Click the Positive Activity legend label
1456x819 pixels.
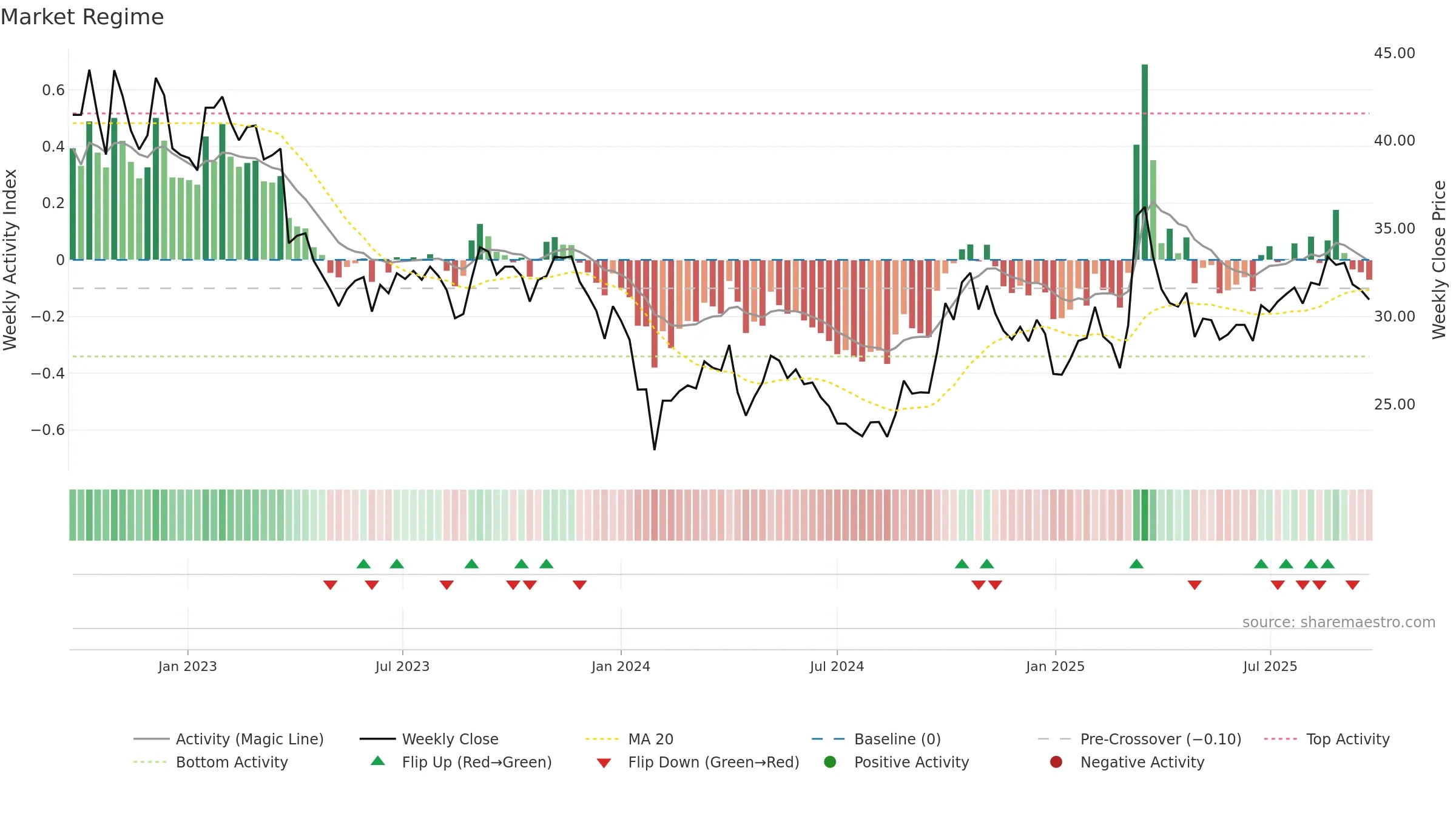coord(911,762)
